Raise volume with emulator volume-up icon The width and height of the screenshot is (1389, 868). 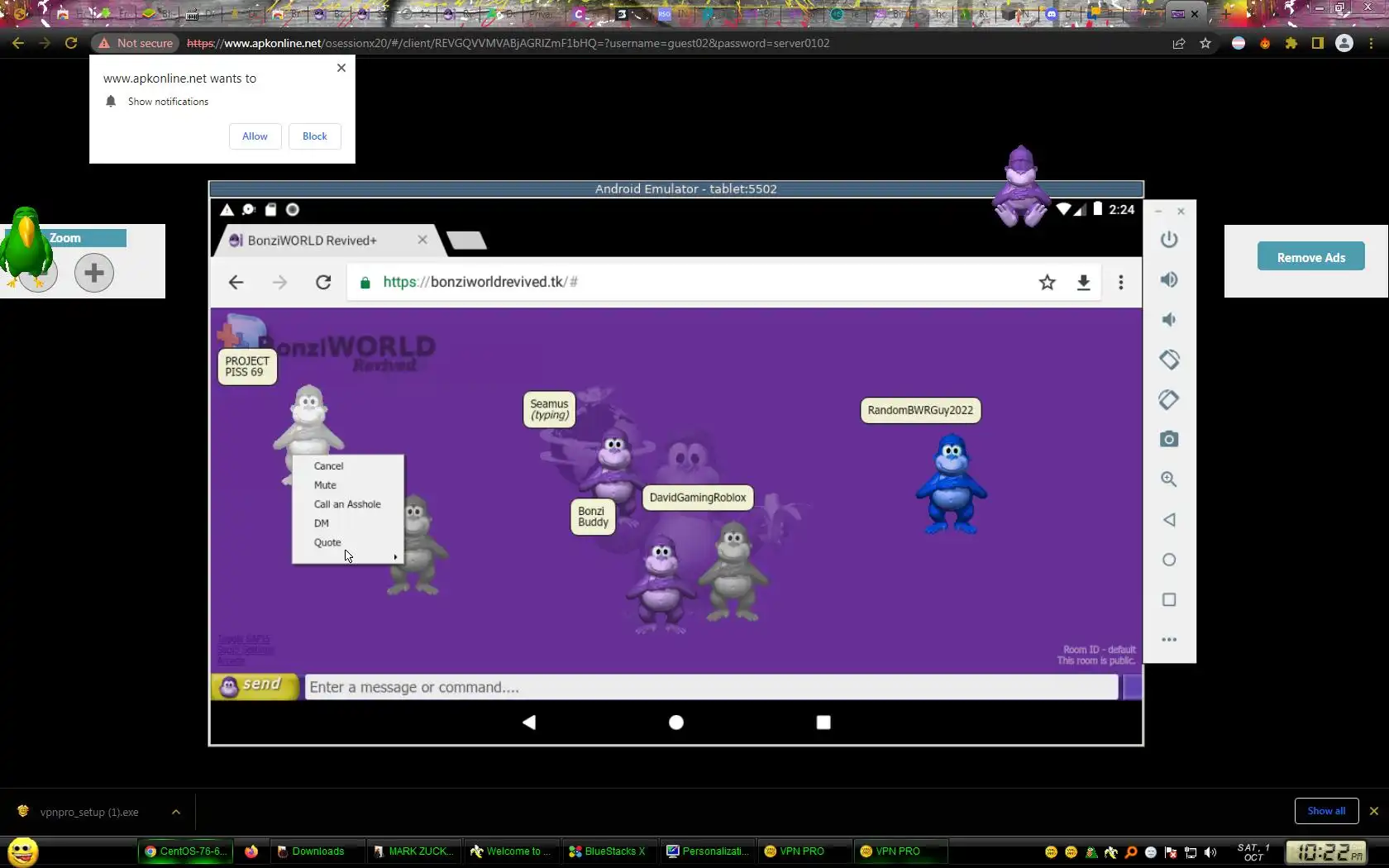pyautogui.click(x=1168, y=279)
